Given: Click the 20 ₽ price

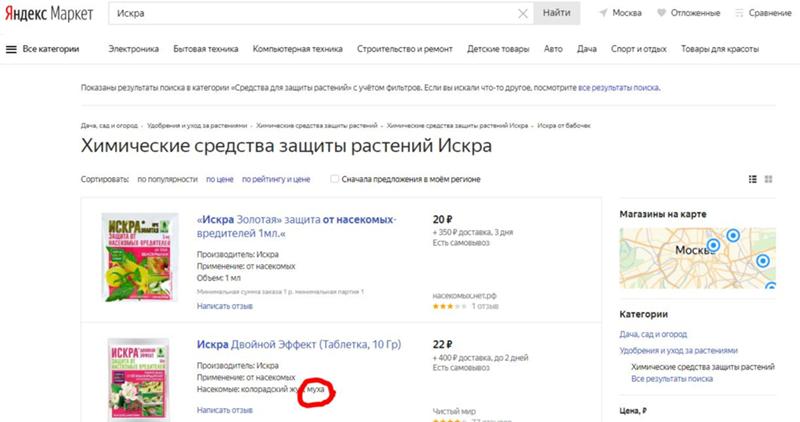Looking at the screenshot, I should (442, 219).
